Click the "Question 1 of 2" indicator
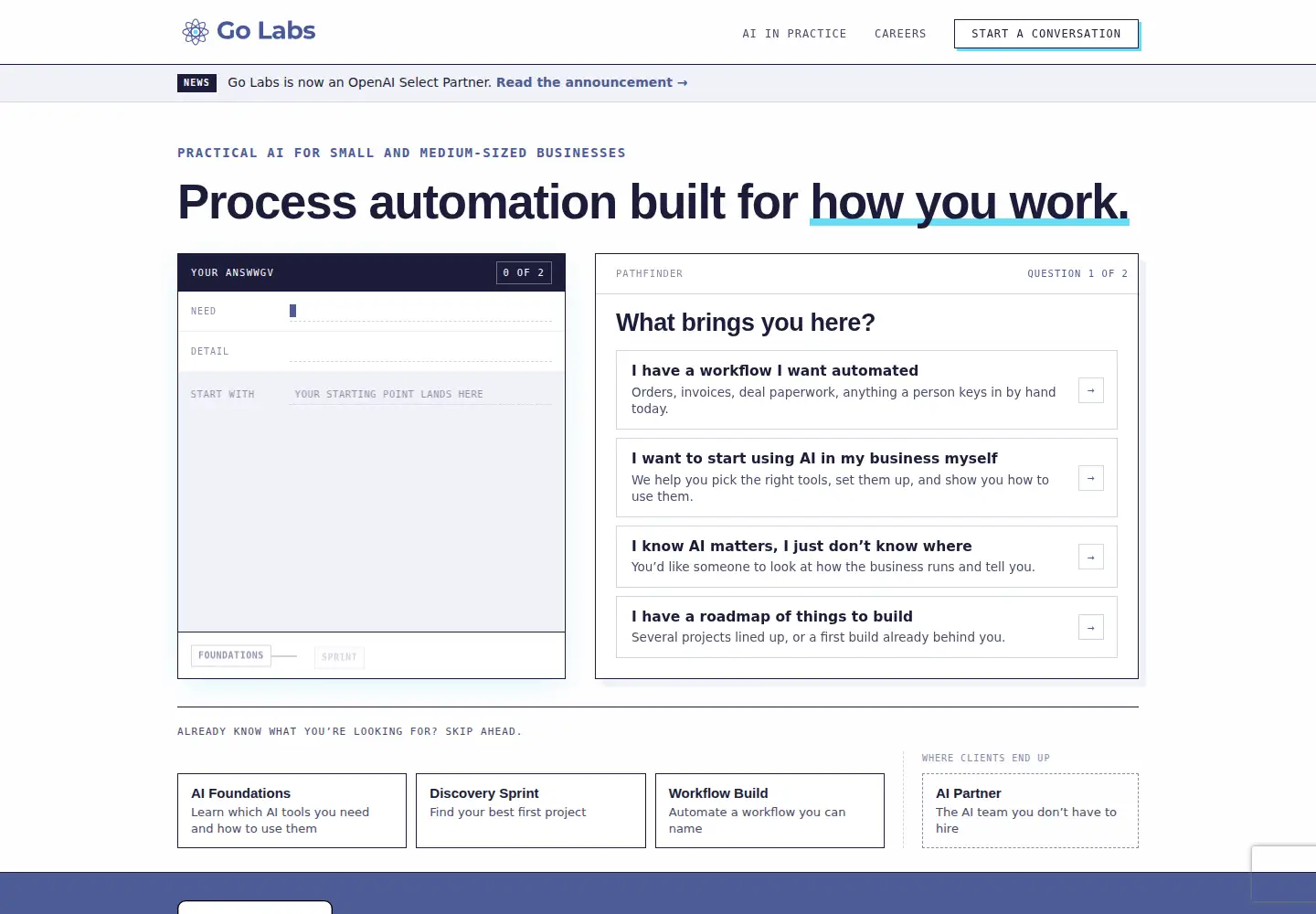1316x914 pixels. 1077,273
